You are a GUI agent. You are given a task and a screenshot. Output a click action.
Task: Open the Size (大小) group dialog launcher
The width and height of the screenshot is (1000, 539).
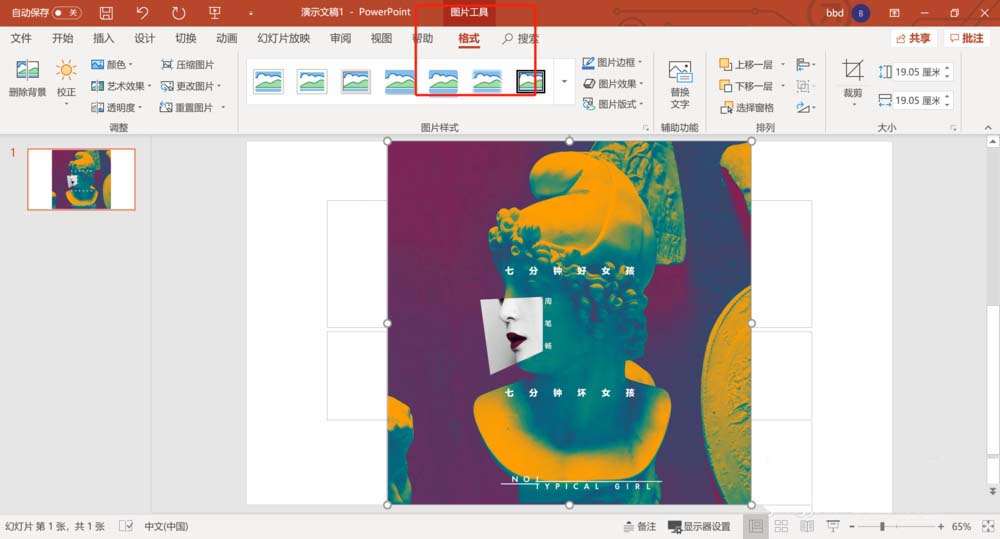tap(953, 128)
